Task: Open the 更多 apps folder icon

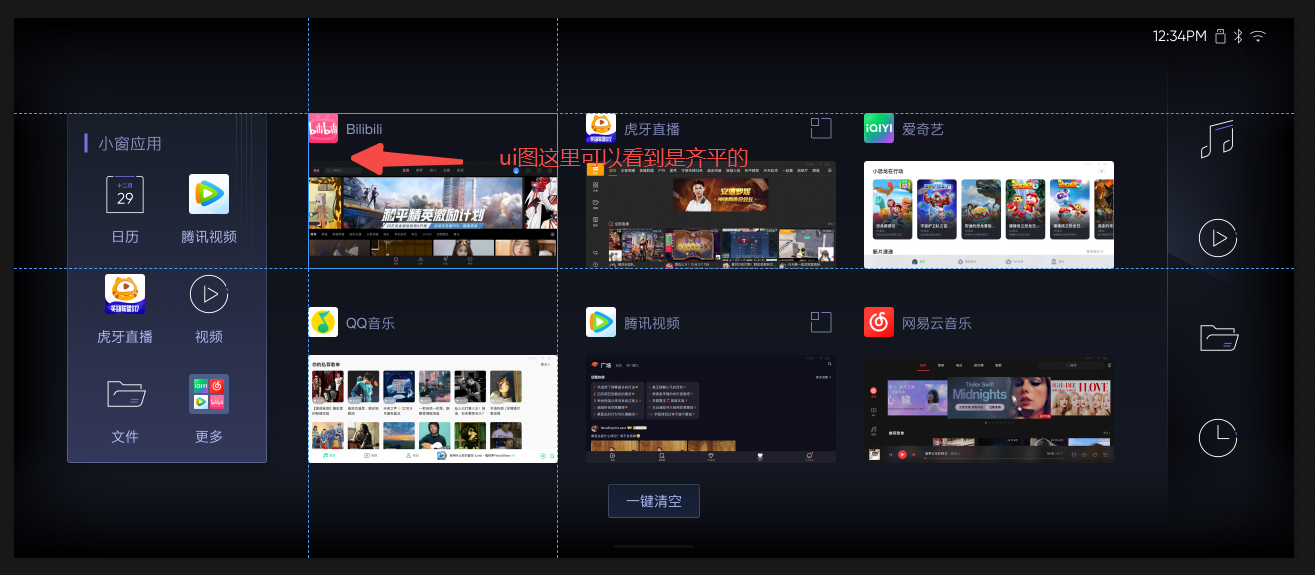Action: tap(209, 394)
